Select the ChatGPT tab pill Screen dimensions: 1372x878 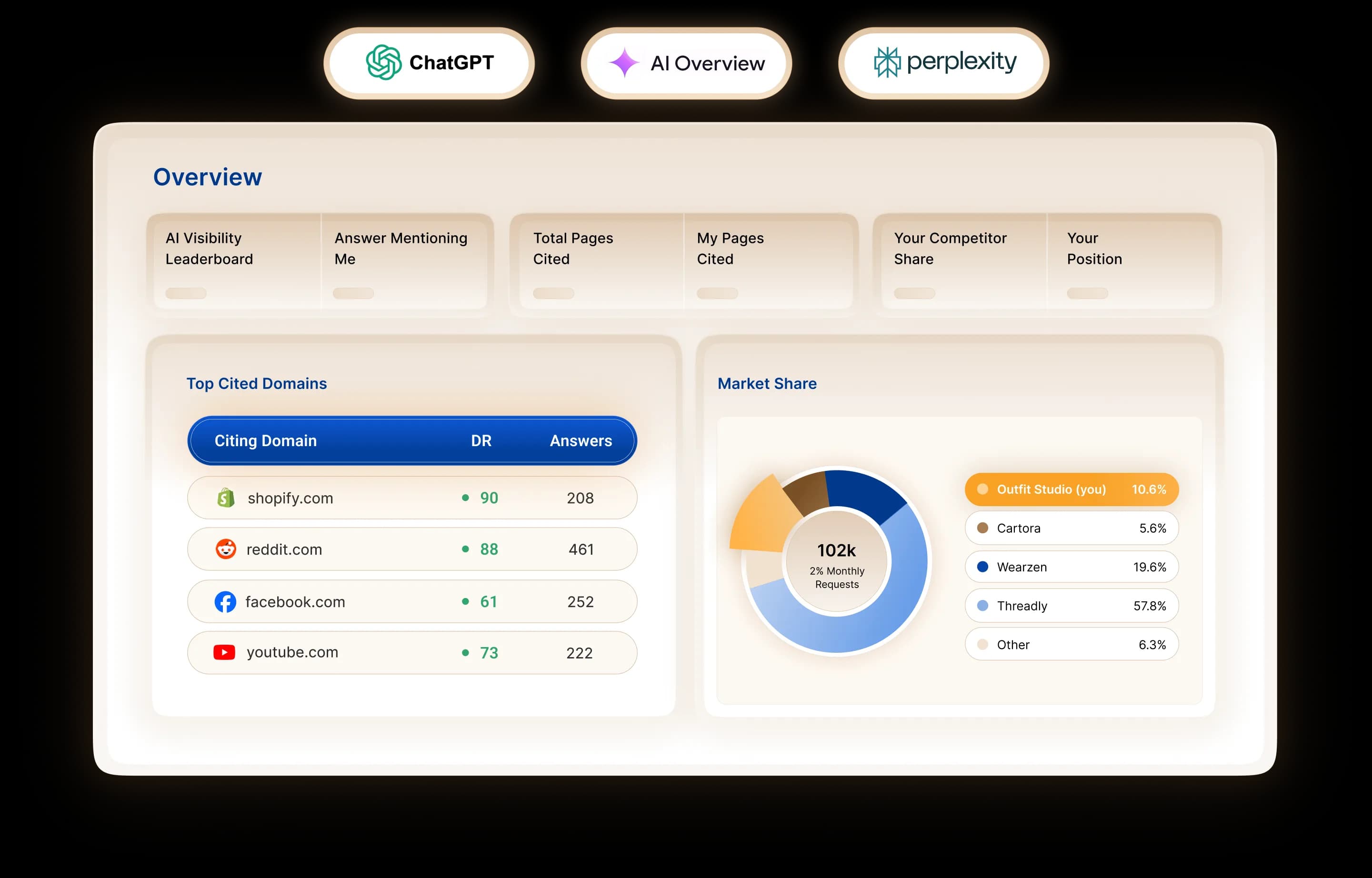429,63
